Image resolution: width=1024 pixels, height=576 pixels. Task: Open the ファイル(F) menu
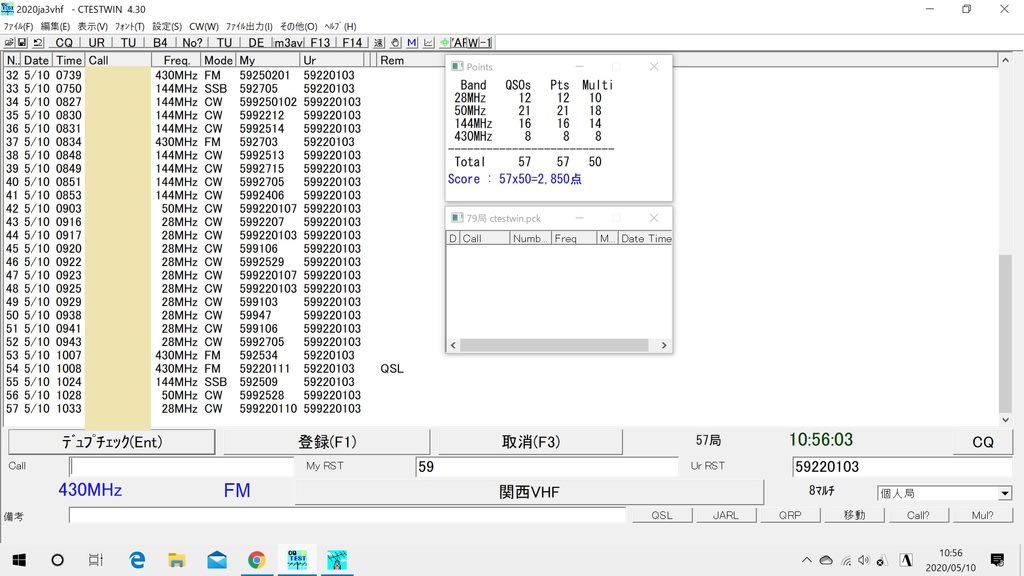coord(18,26)
